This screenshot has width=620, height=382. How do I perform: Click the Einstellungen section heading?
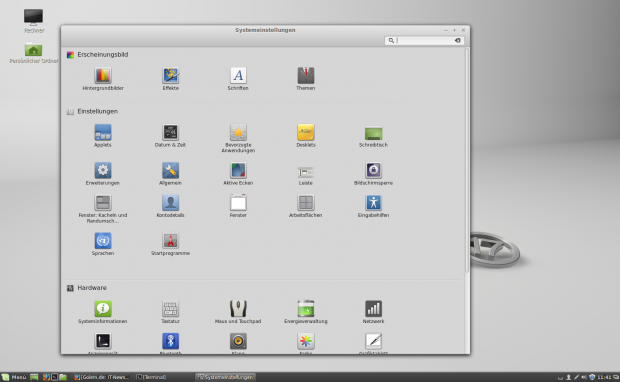tap(98, 112)
